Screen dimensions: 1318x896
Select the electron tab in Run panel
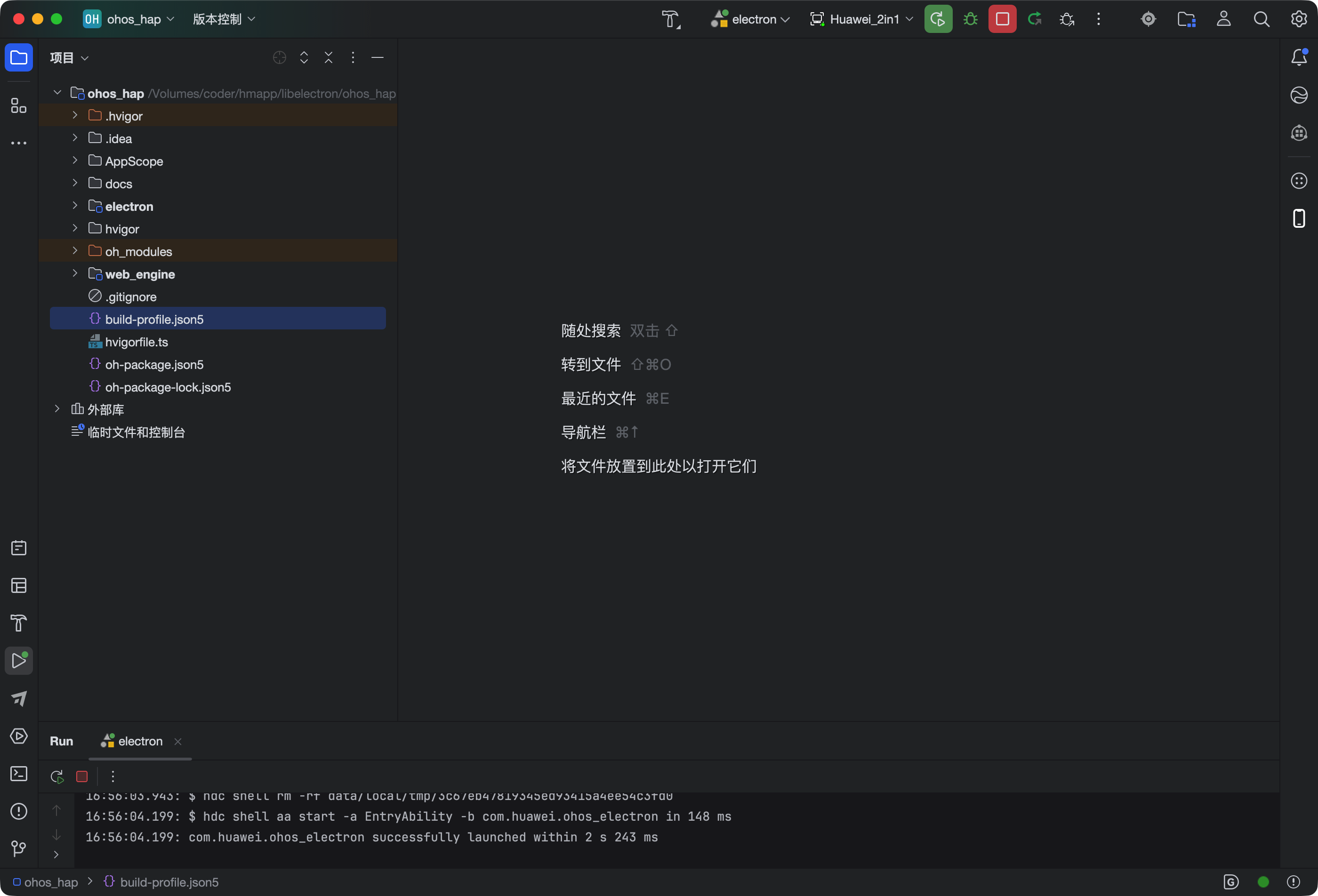[139, 741]
